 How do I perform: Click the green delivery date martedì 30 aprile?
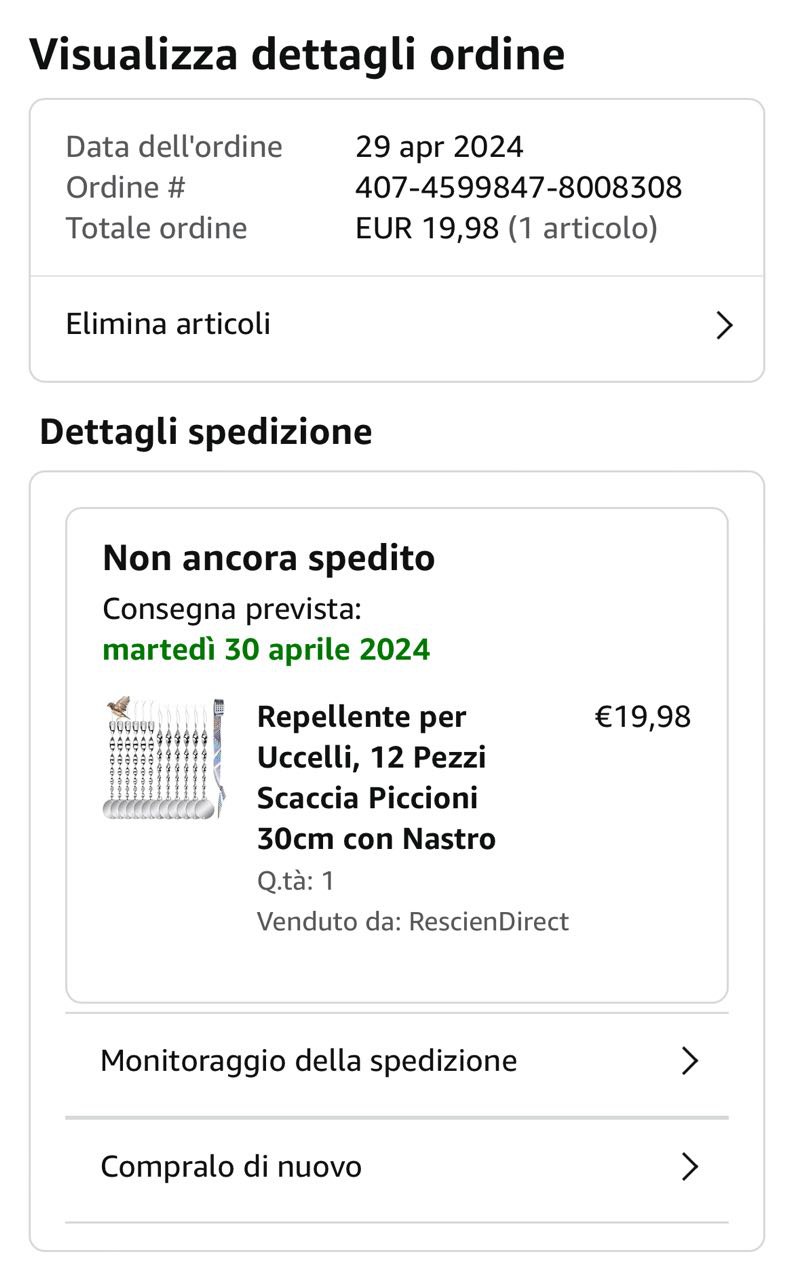coord(266,649)
